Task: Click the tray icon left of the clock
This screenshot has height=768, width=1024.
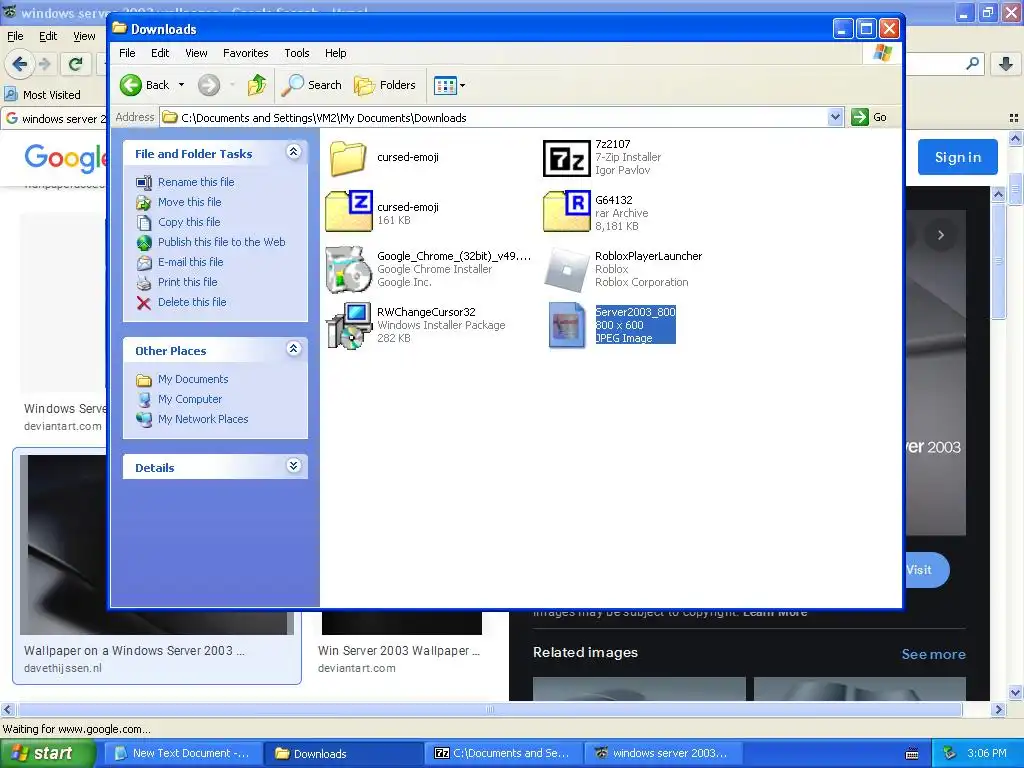Action: tap(950, 754)
